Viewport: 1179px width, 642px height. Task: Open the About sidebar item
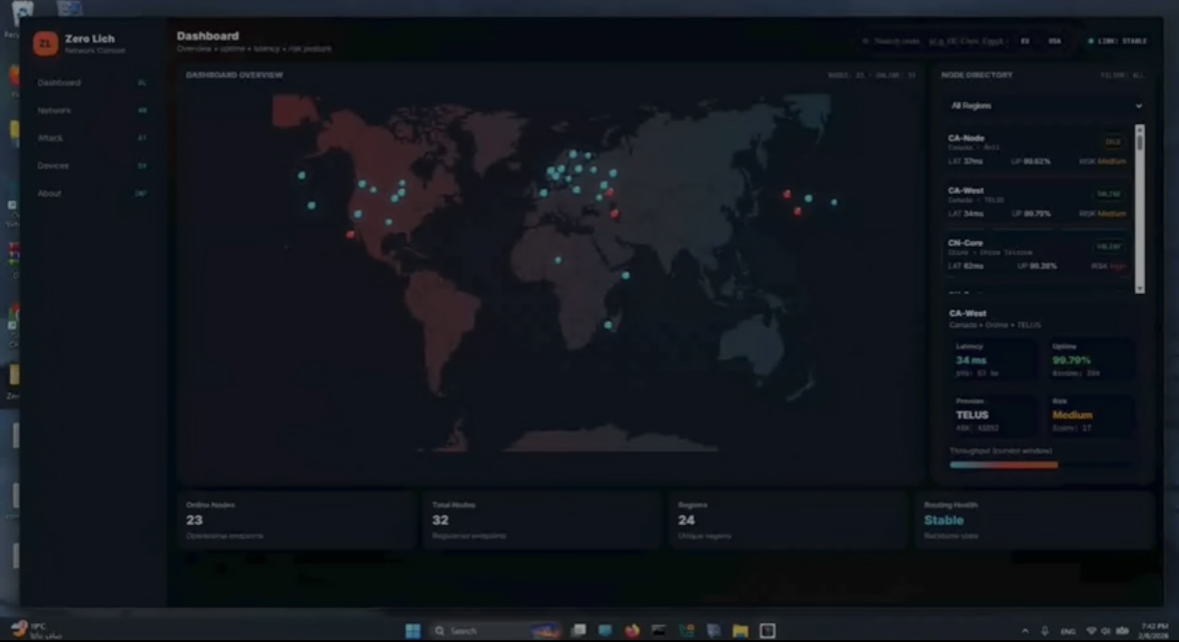92,193
